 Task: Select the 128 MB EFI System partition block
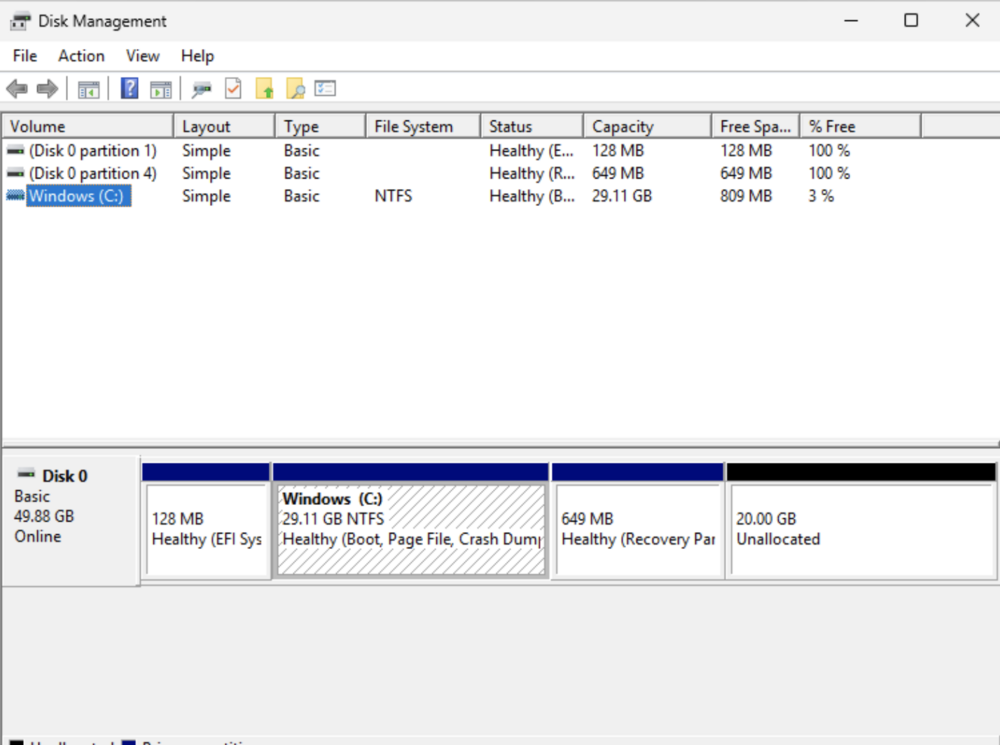click(x=207, y=521)
